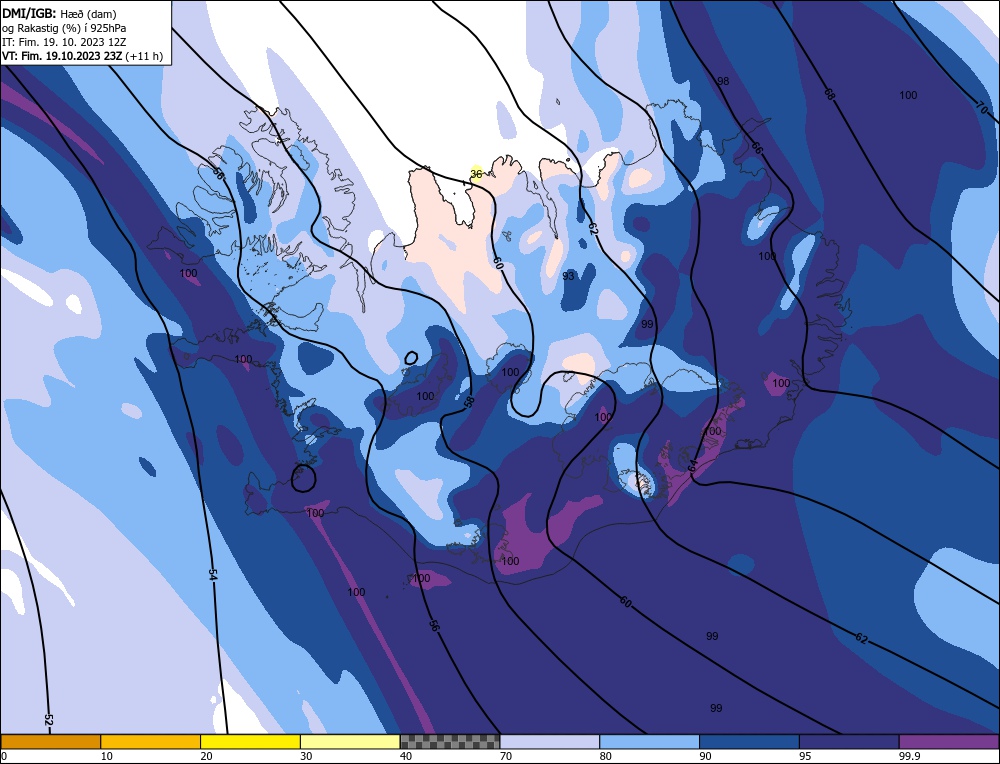This screenshot has width=1000, height=764.
Task: Select the pale yellow 30–40 legend swatch
Action: tap(350, 741)
